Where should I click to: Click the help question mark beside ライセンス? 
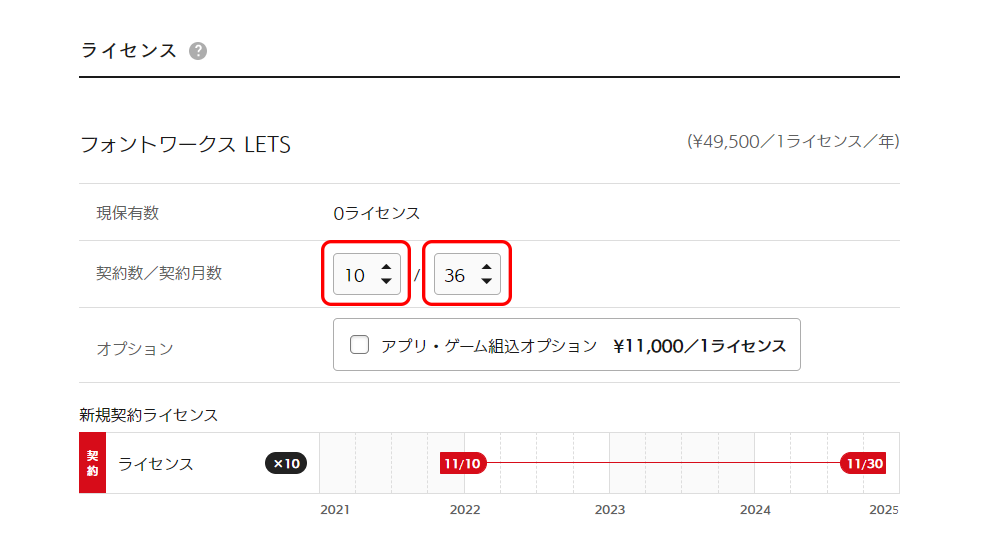(x=198, y=51)
